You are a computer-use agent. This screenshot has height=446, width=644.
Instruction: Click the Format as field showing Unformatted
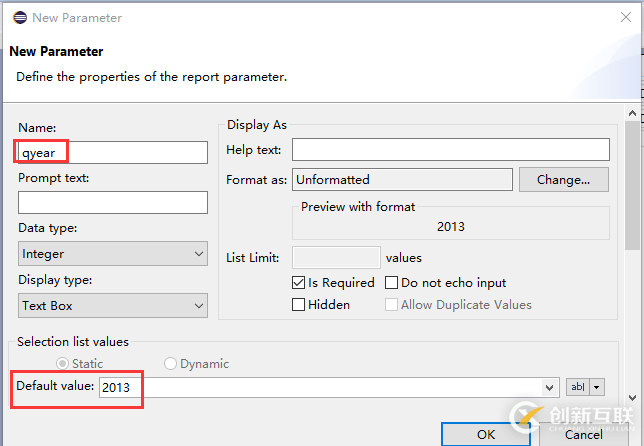pyautogui.click(x=402, y=179)
